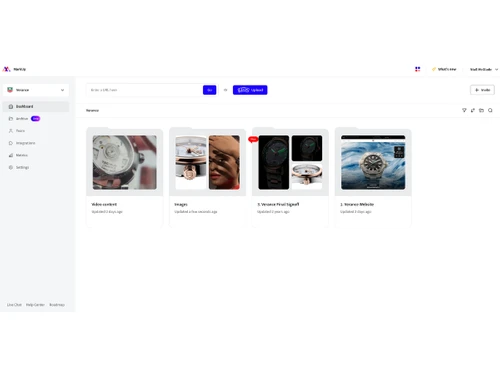This screenshot has height=375, width=500.
Task: Open the Help Center link
Action: (35, 305)
